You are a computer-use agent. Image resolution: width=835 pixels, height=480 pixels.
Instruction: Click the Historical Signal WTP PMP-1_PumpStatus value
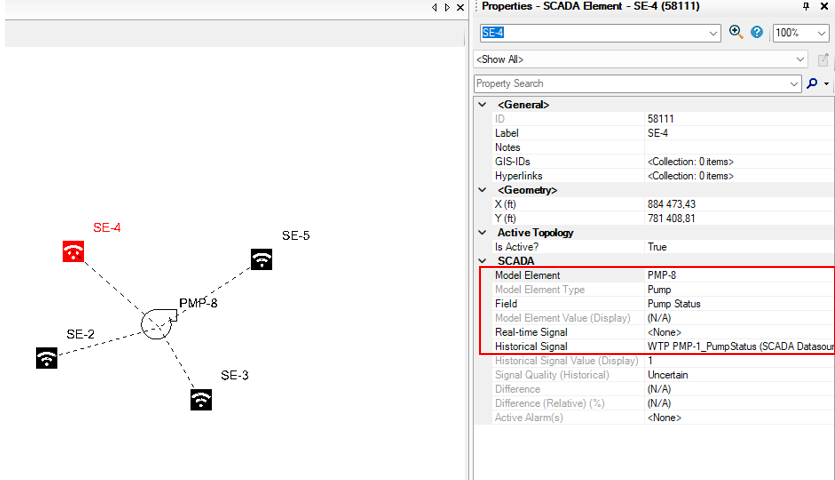point(740,346)
